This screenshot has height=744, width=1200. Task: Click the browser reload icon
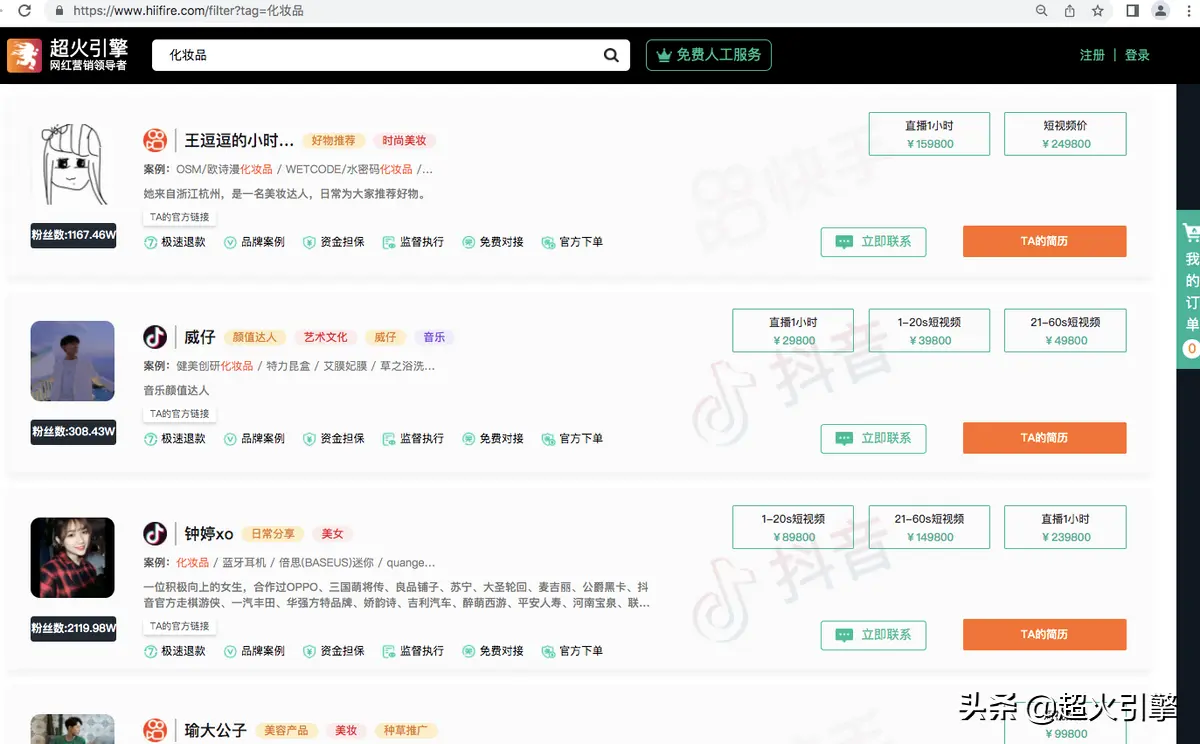[x=24, y=11]
